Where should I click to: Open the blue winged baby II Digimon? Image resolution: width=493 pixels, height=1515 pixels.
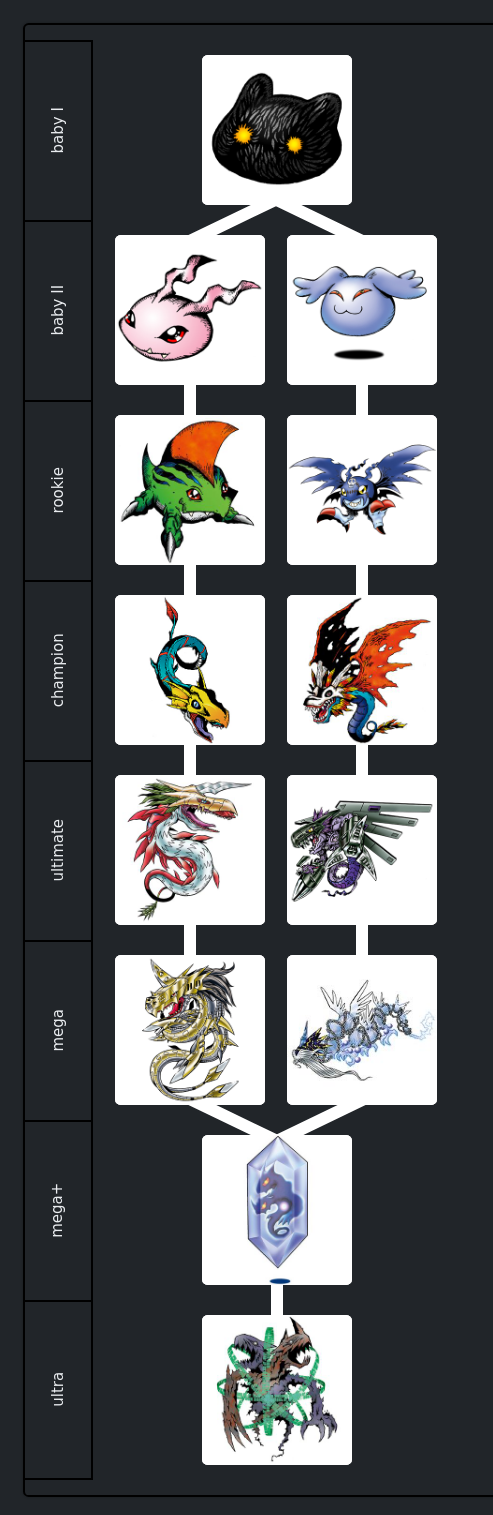pos(362,310)
